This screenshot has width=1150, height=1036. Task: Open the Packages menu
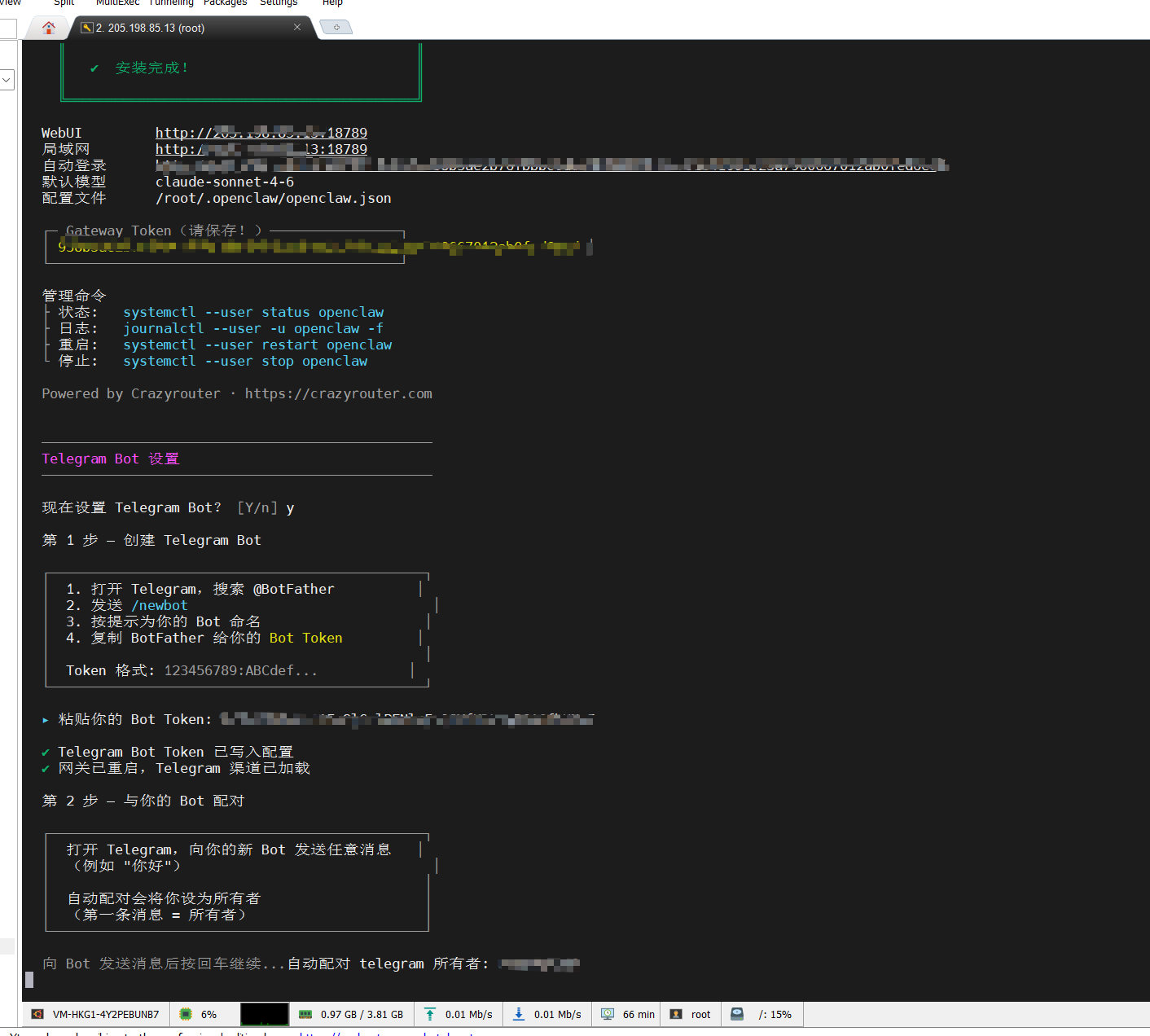[x=226, y=2]
